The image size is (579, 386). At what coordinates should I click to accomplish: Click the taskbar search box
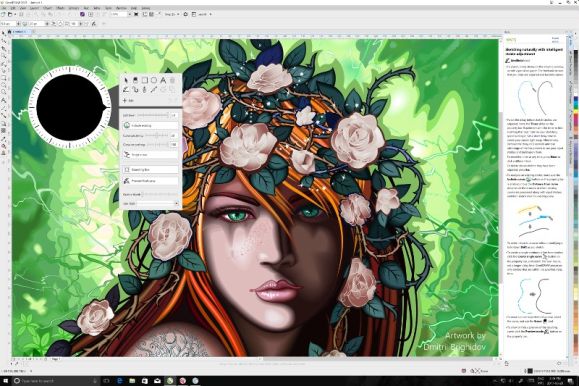(x=55, y=381)
